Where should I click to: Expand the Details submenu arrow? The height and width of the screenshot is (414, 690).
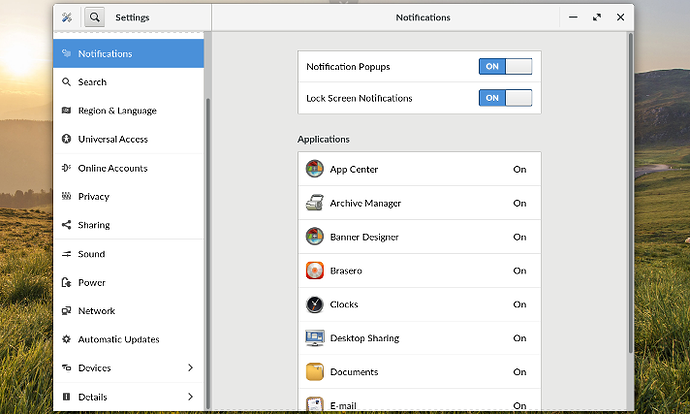(x=190, y=397)
